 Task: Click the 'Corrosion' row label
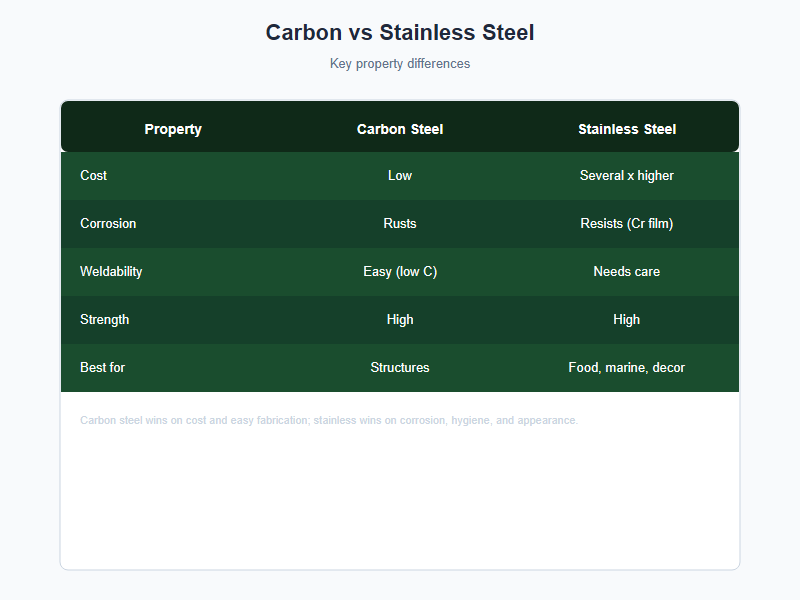pyautogui.click(x=108, y=223)
